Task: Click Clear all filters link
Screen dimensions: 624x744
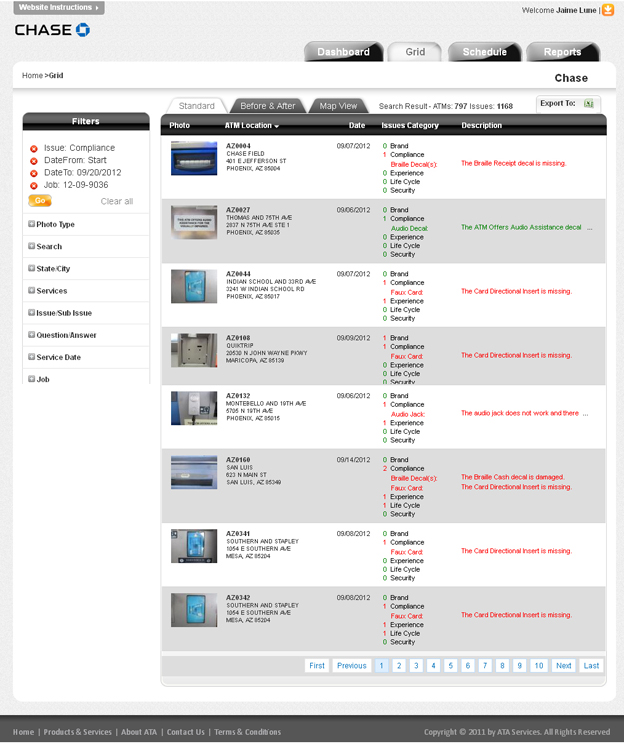Action: pyautogui.click(x=117, y=201)
